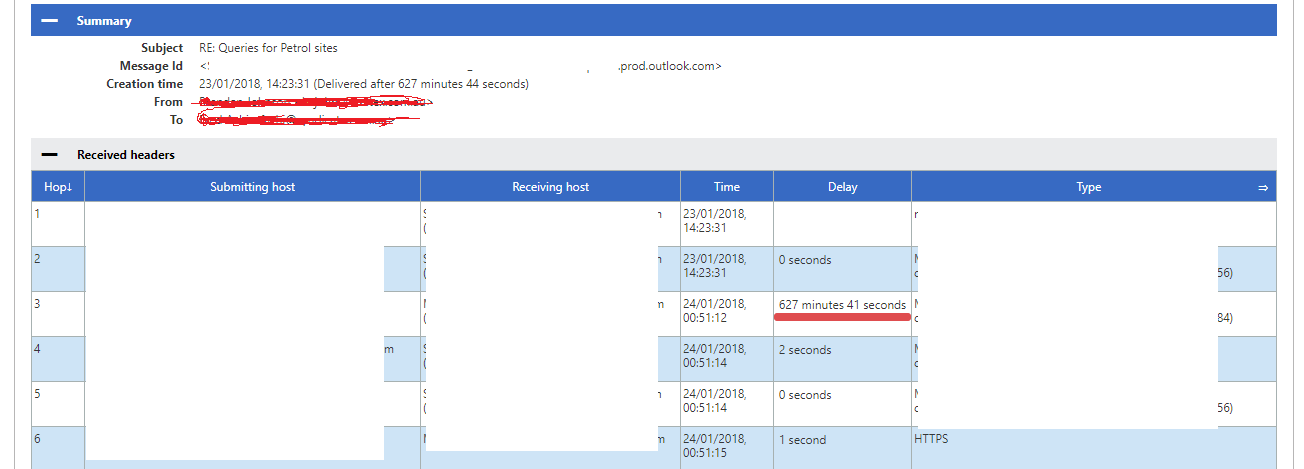Click hop number 4 cell

tap(58, 359)
